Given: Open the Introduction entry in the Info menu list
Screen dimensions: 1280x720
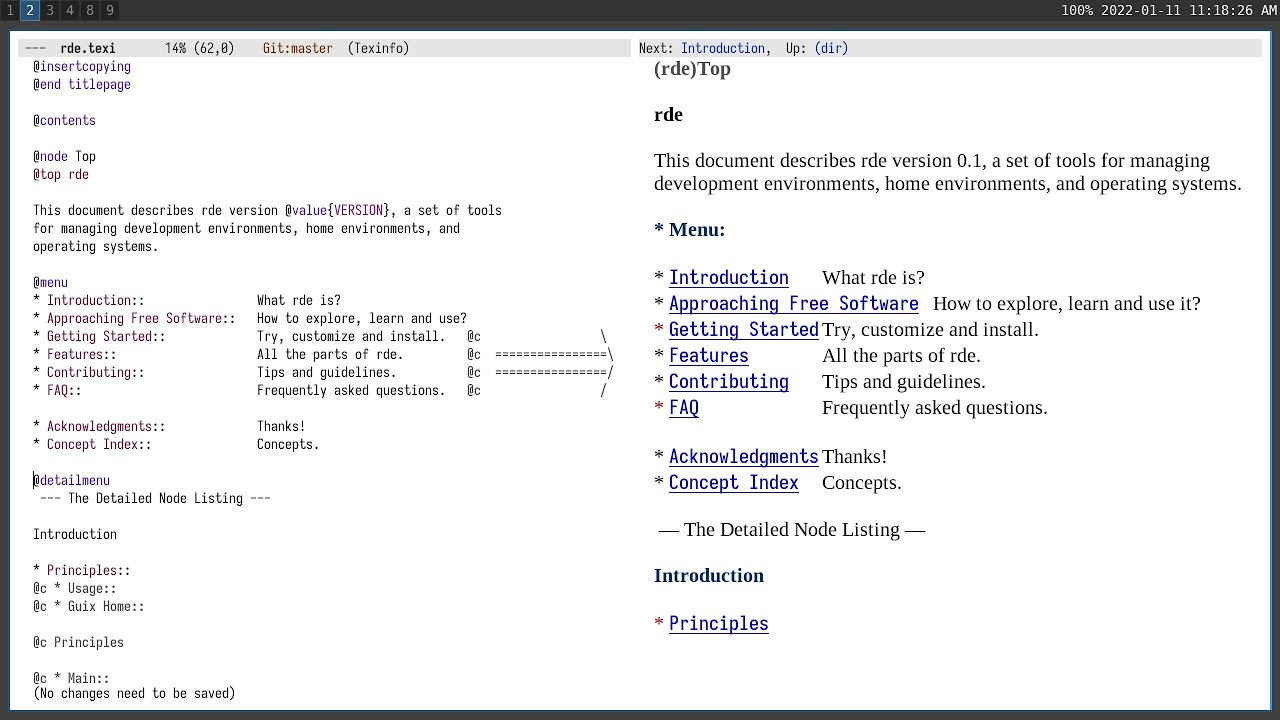Looking at the screenshot, I should point(729,278).
